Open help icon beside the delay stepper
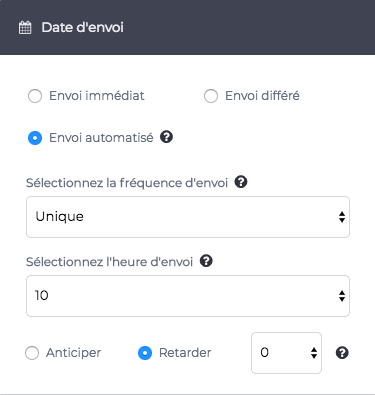Screen dimensions: 375x395 click(x=342, y=353)
